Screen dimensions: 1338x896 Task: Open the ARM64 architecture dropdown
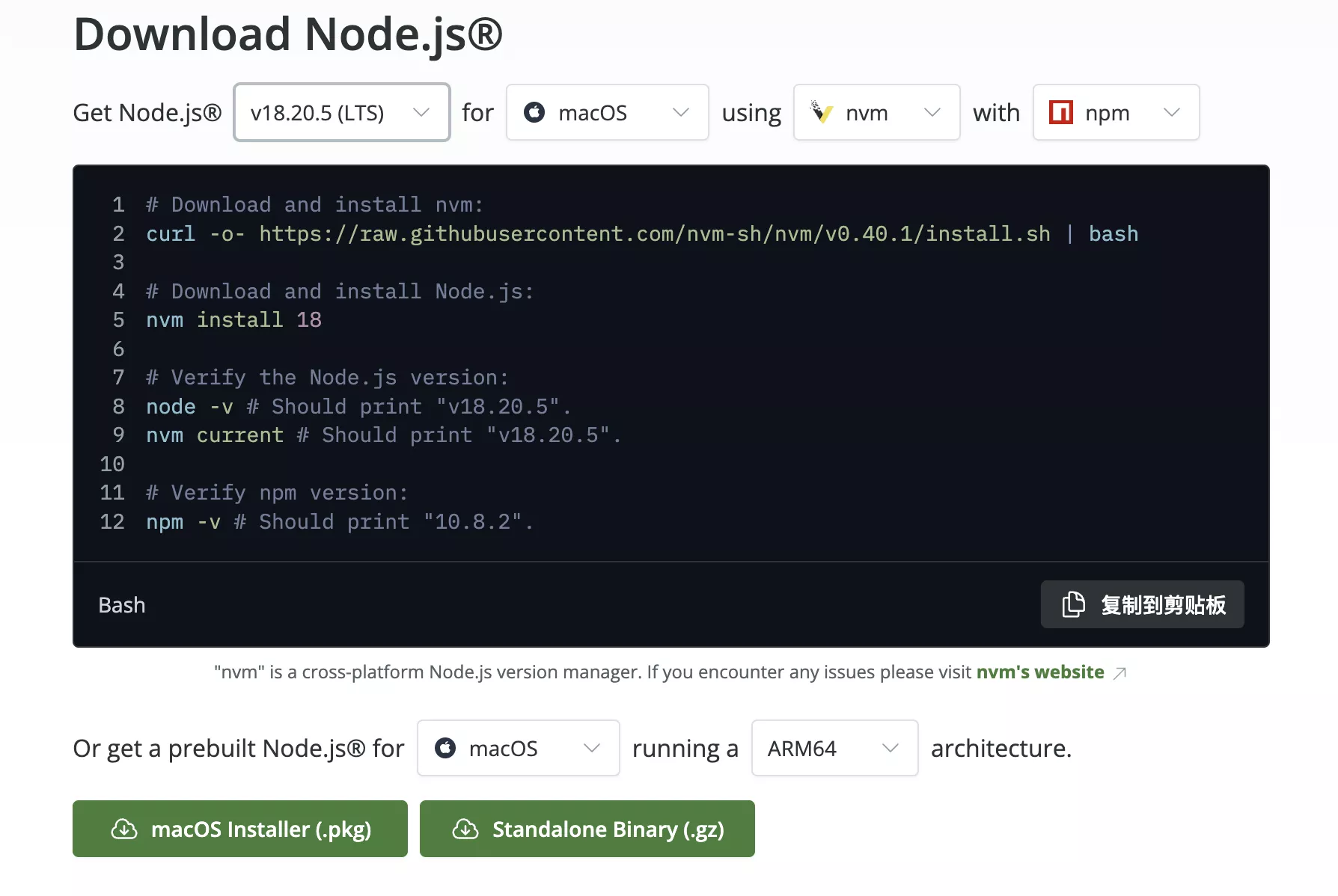835,748
